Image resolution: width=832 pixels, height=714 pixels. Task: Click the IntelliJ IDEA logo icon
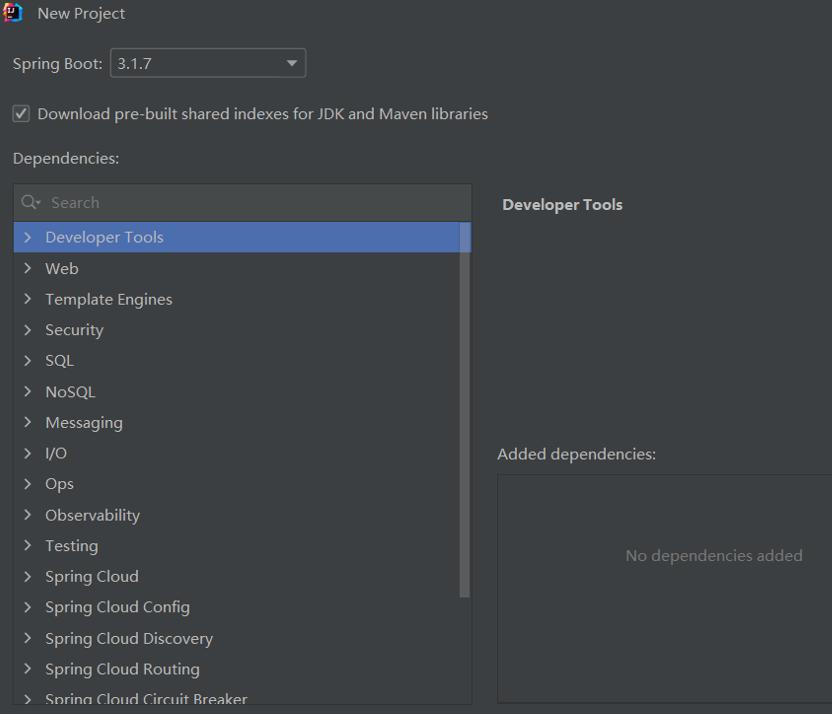13,13
